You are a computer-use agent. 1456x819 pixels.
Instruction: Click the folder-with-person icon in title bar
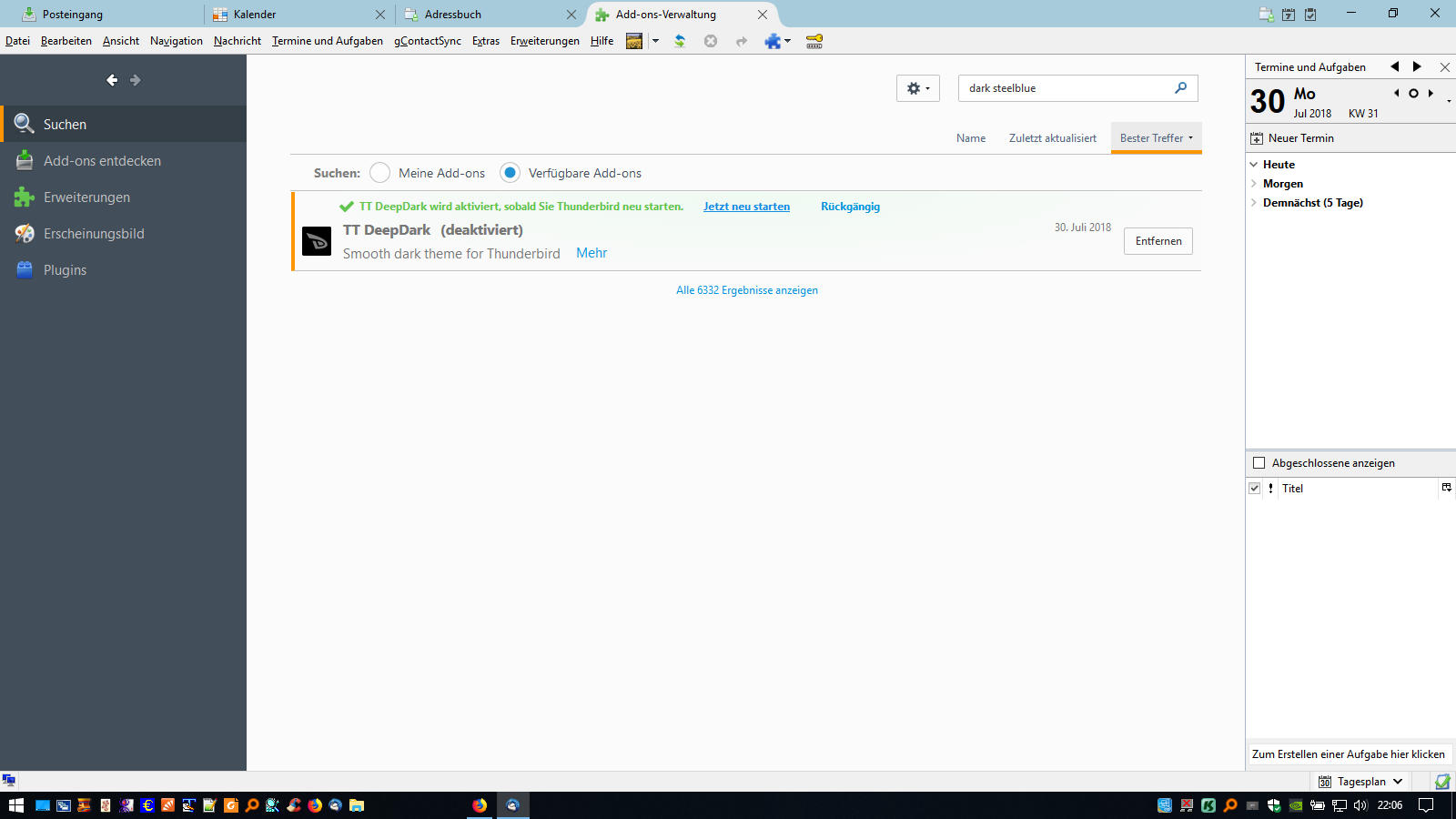[1266, 14]
